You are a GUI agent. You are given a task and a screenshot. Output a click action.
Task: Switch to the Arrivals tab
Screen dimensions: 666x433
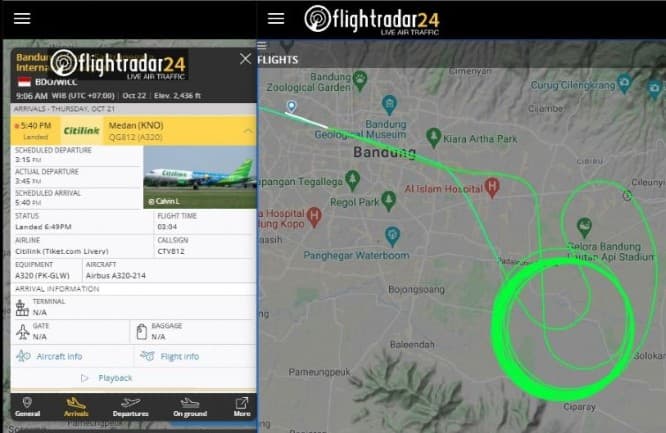pyautogui.click(x=76, y=407)
